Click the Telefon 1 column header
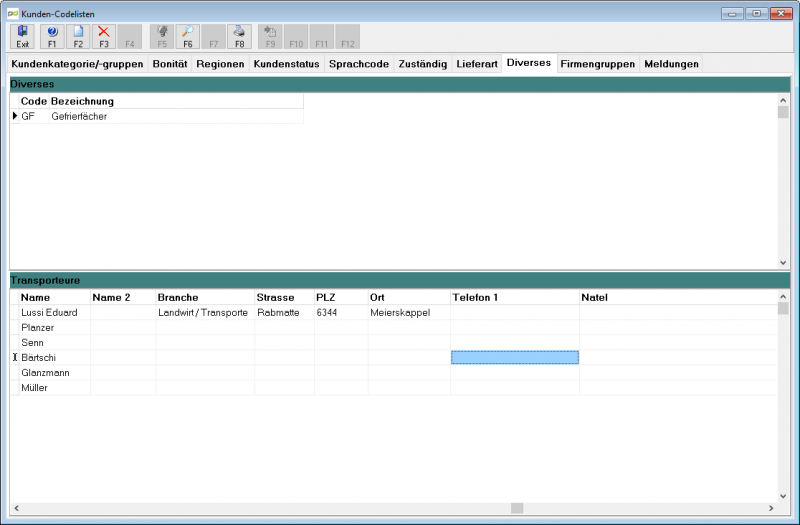 tap(515, 297)
